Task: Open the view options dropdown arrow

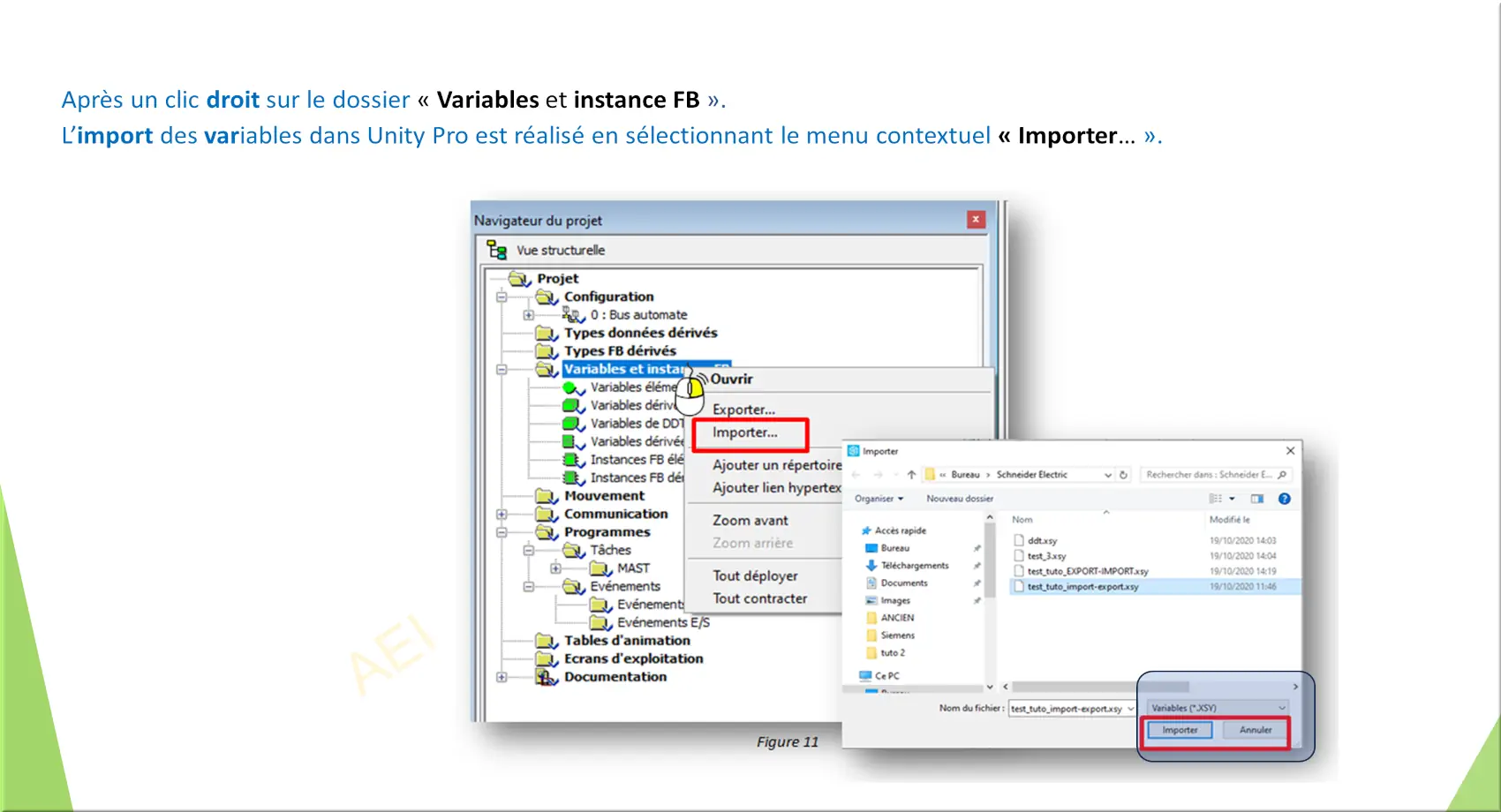Action: pyautogui.click(x=1233, y=499)
